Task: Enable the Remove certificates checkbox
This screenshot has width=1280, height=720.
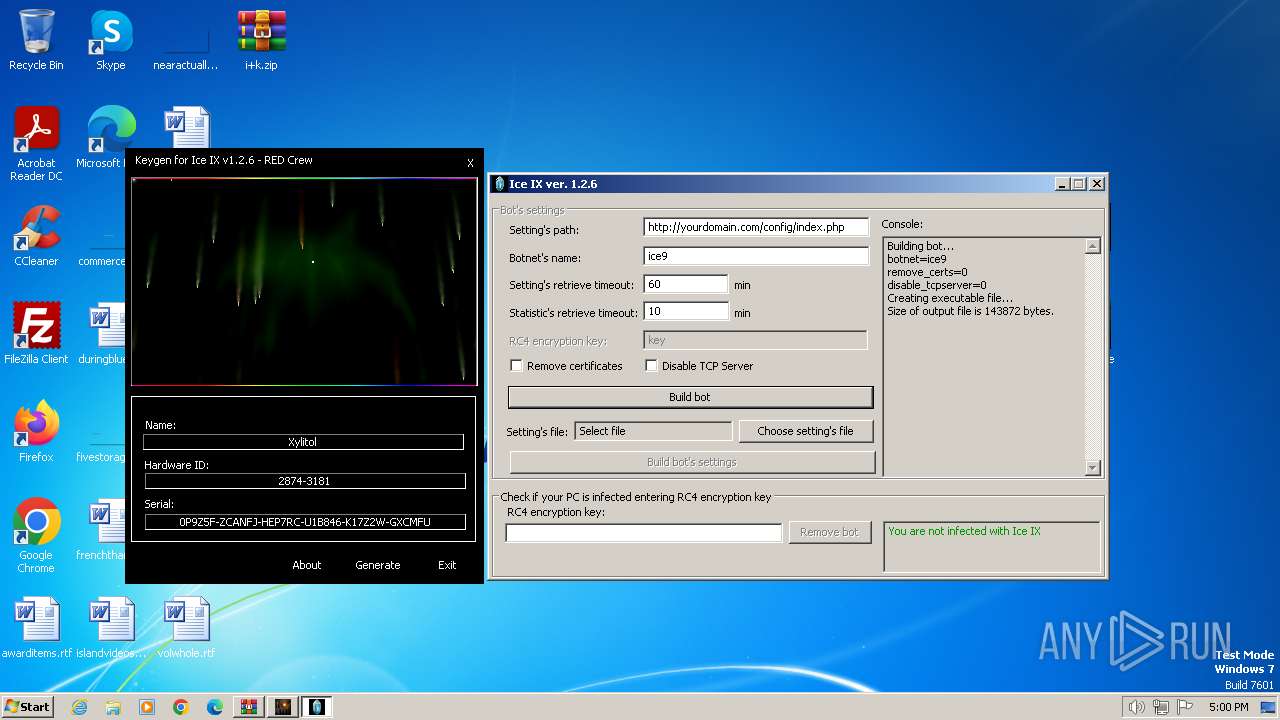Action: pos(516,366)
